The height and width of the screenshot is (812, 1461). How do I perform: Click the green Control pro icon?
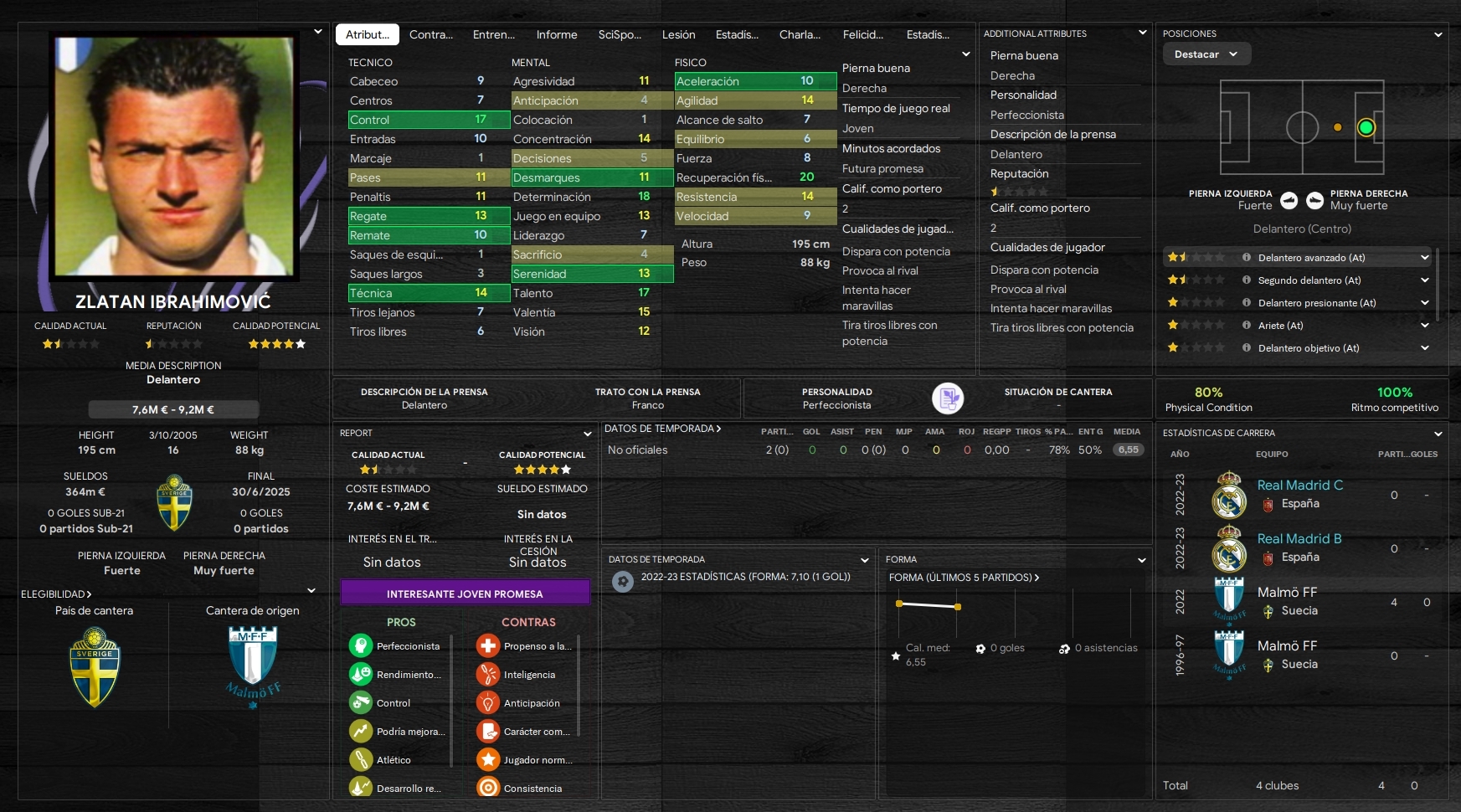[x=361, y=702]
